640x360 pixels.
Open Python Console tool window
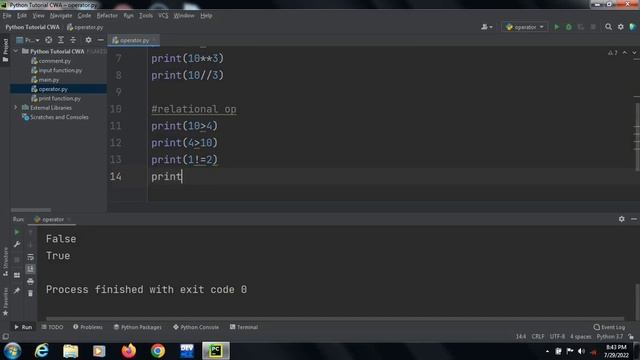196,327
